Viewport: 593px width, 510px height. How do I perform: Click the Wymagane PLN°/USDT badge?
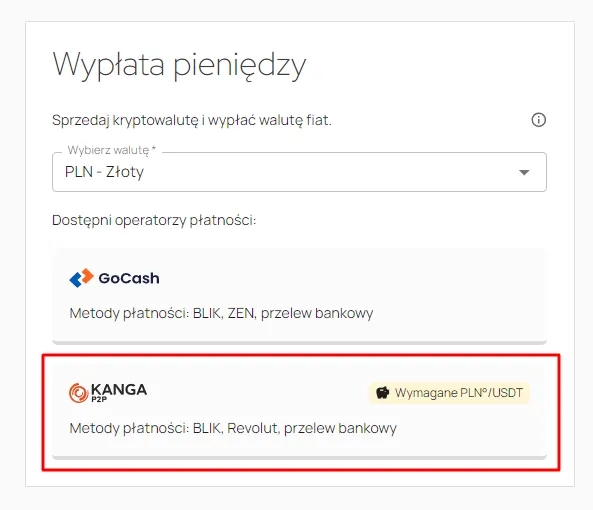[x=449, y=393]
